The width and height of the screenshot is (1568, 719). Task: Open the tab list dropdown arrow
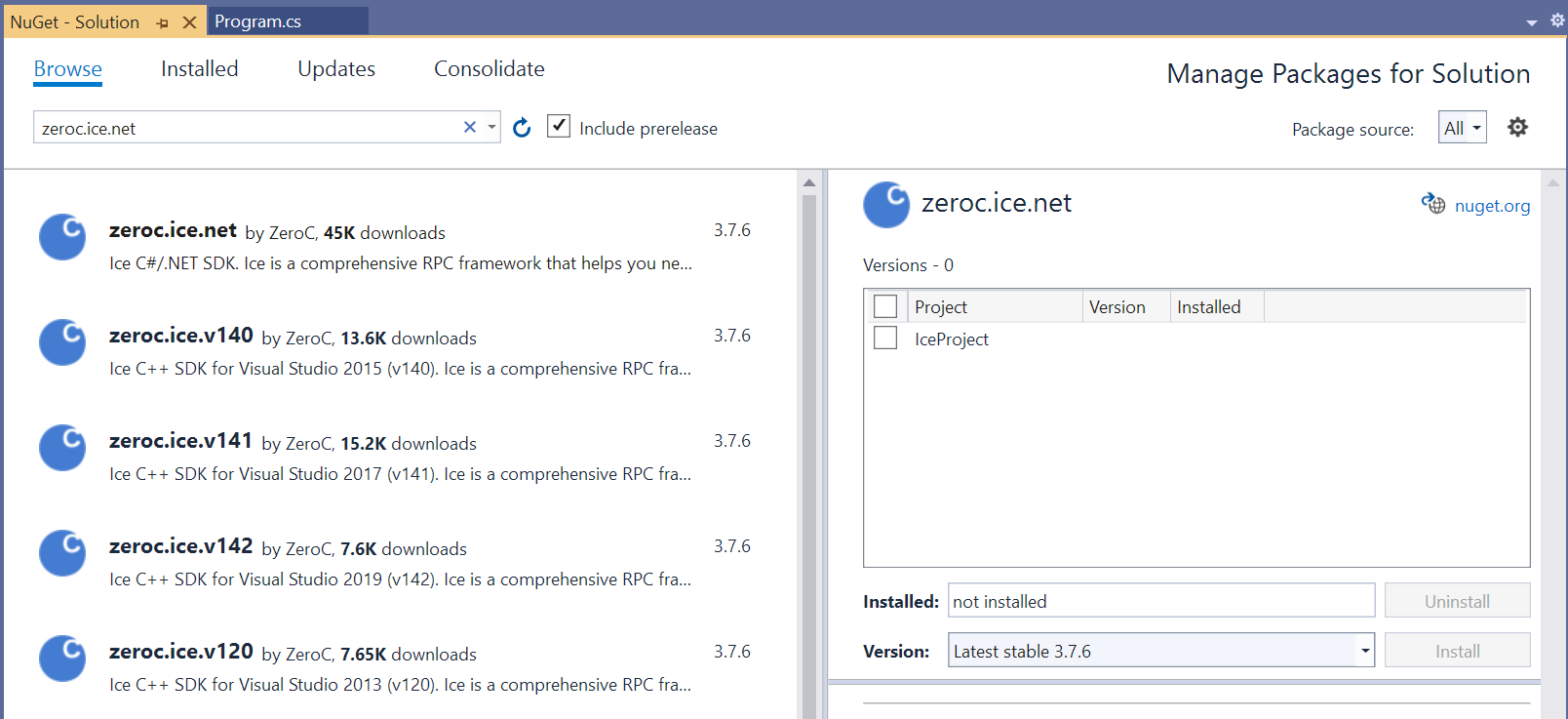pos(1531,21)
